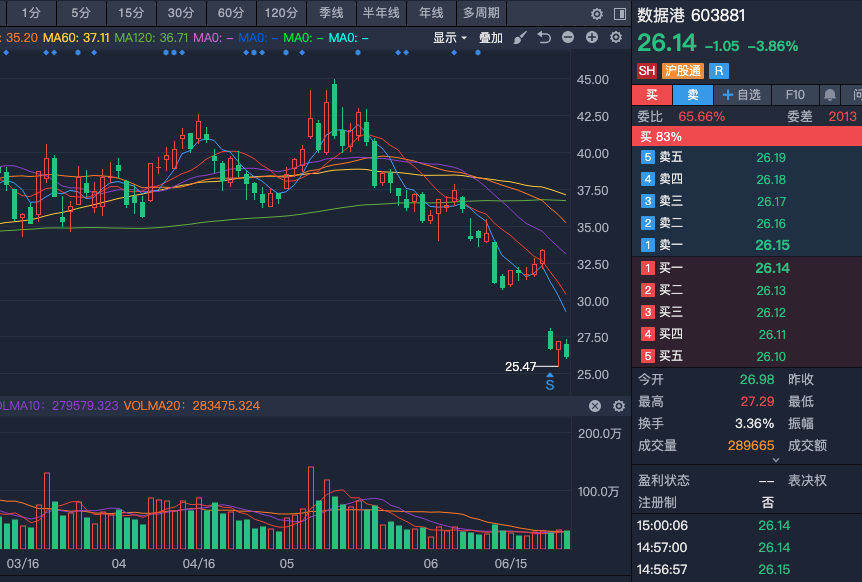Select the drawing brush tool
The height and width of the screenshot is (582, 862).
click(520, 37)
